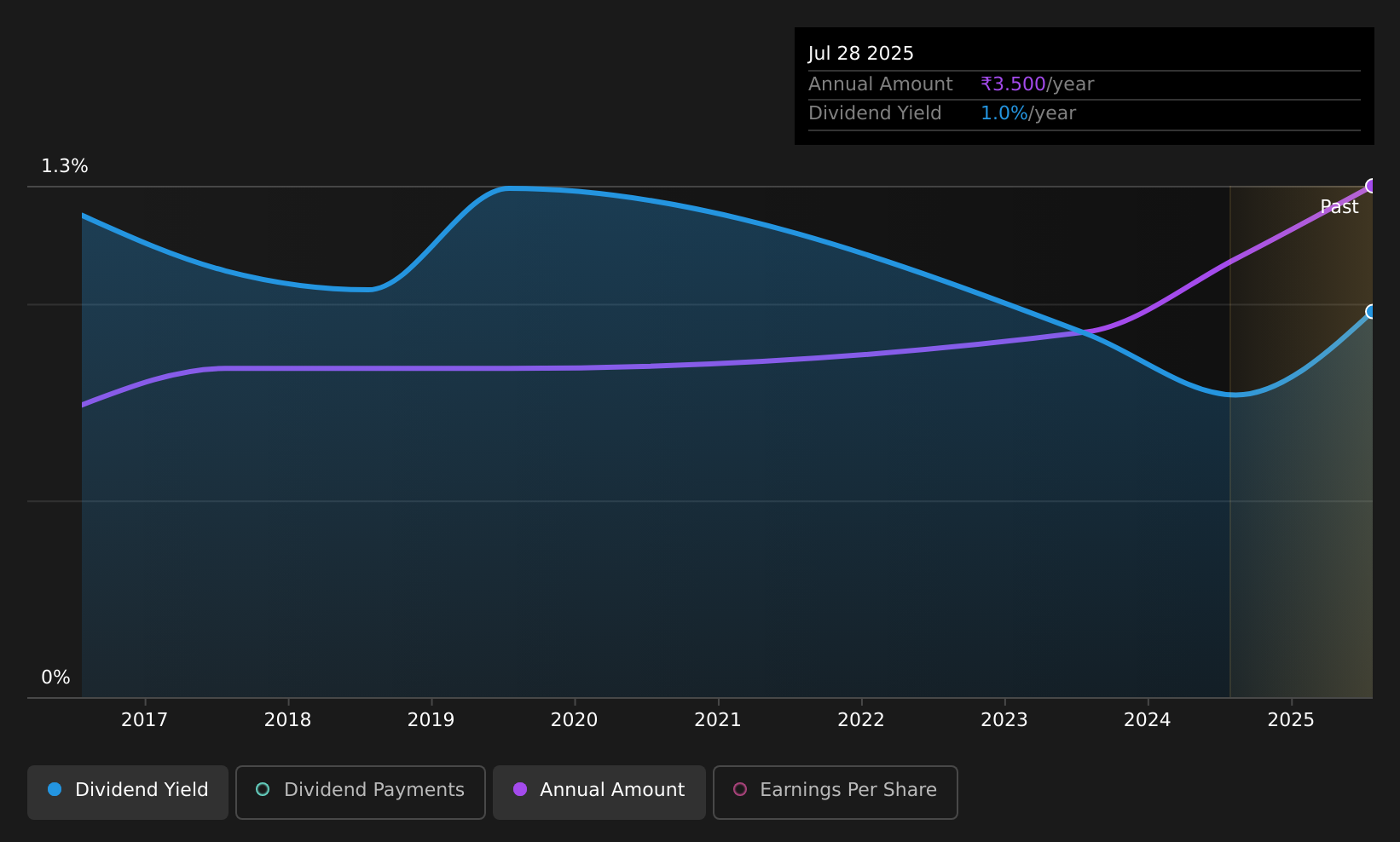Click the 2025 x-axis label
1400x842 pixels.
[1291, 720]
